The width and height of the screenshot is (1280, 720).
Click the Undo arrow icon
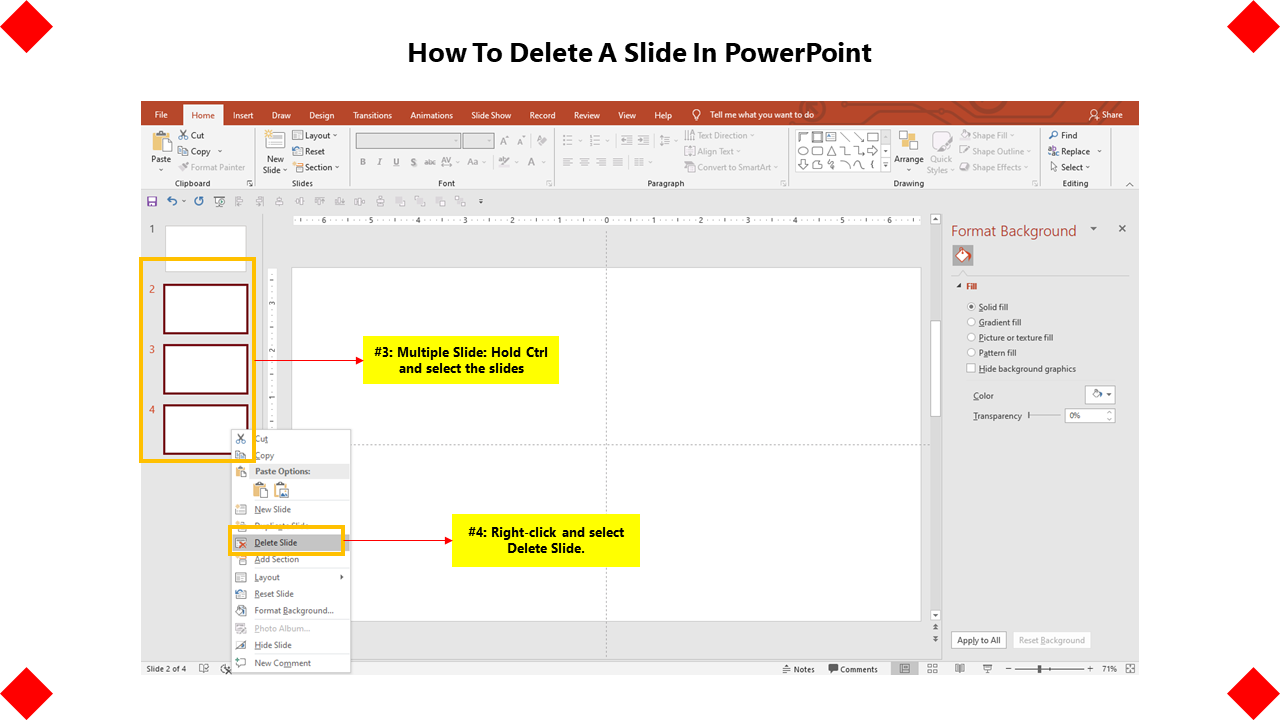(x=172, y=201)
